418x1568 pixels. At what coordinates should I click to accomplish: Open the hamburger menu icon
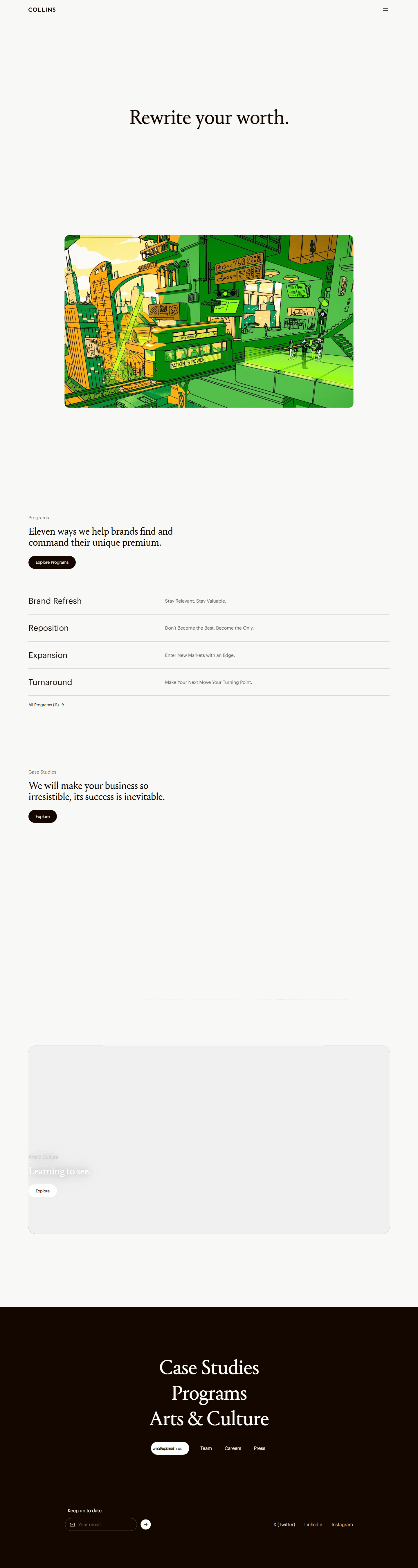pos(385,10)
